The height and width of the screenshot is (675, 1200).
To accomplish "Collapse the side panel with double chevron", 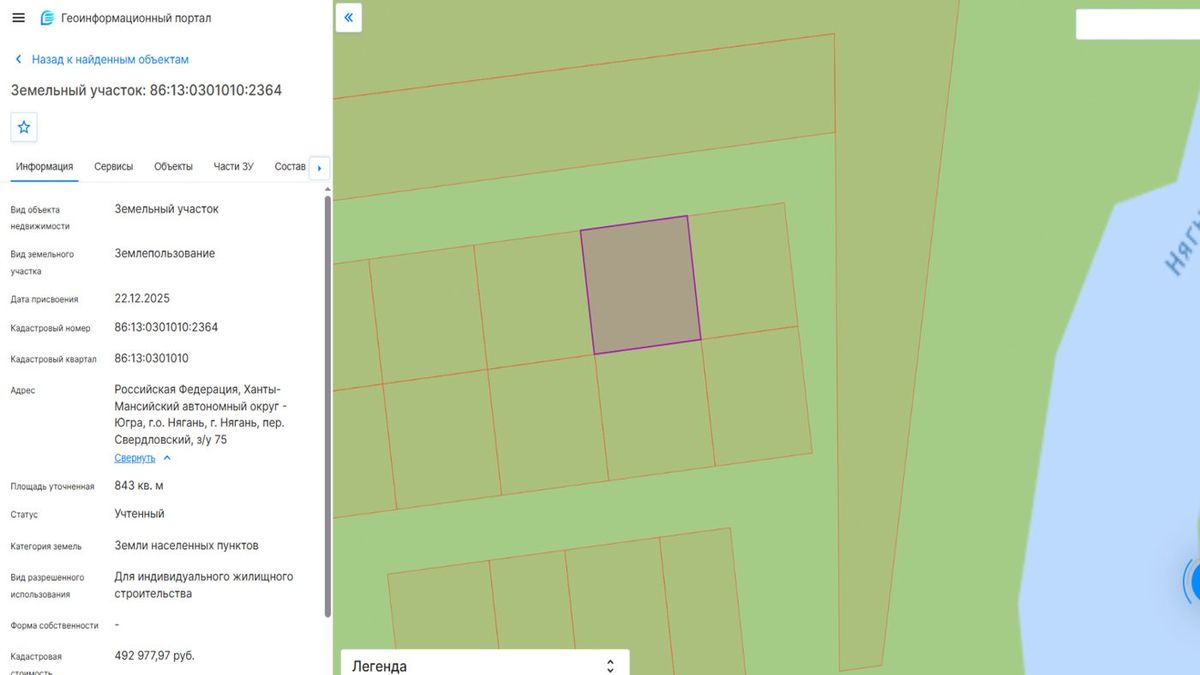I will [348, 18].
